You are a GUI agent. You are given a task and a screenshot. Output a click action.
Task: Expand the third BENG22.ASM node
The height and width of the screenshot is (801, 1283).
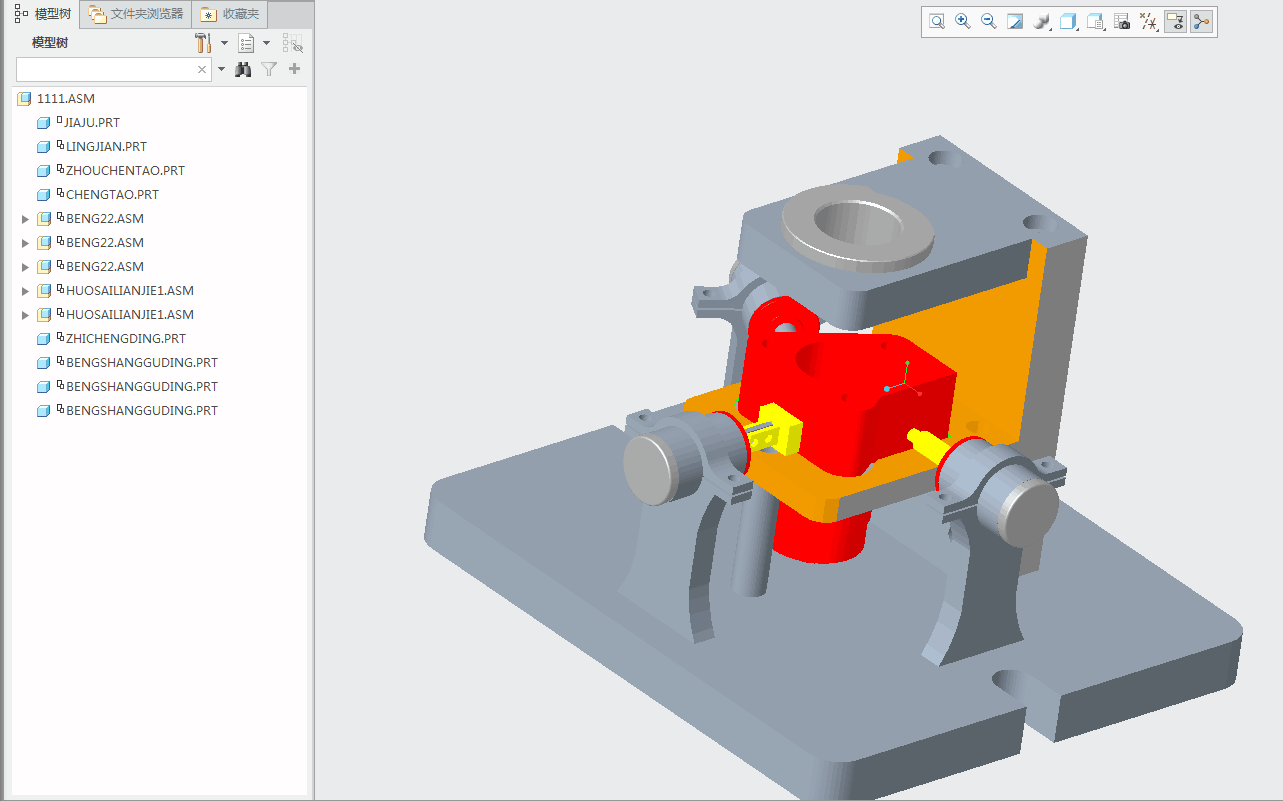pyautogui.click(x=26, y=267)
